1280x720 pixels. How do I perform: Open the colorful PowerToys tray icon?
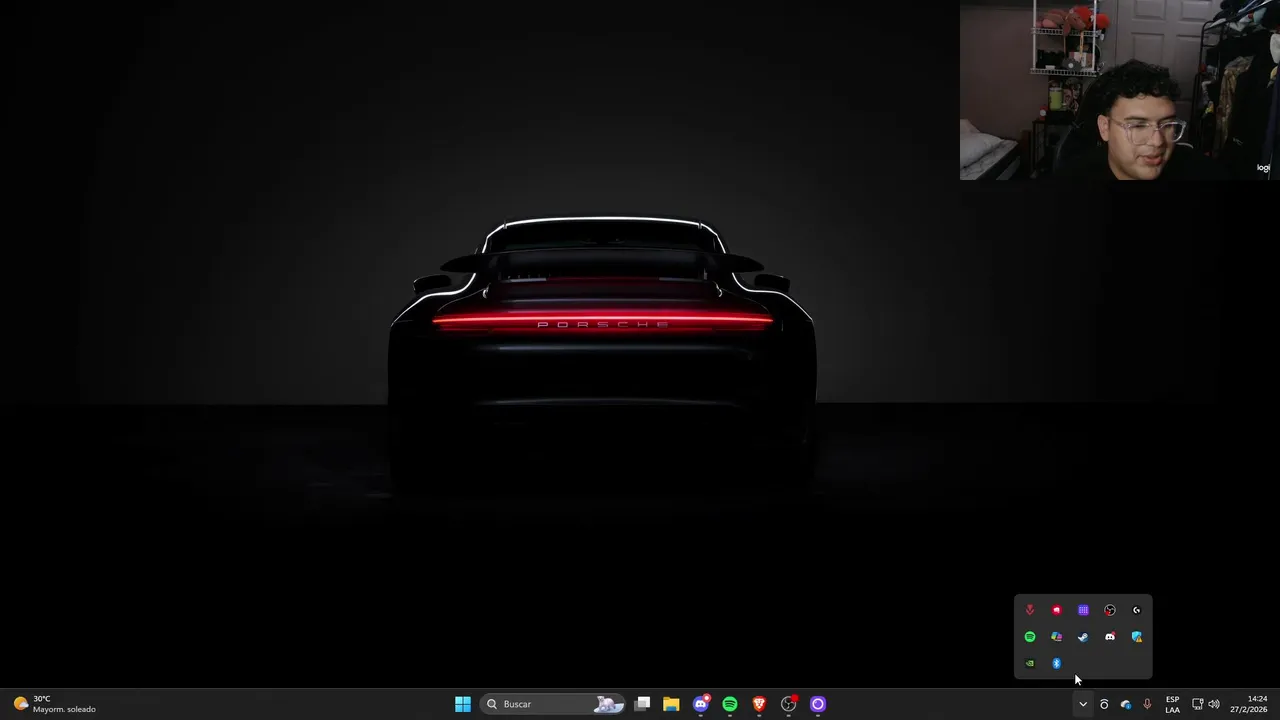click(x=1056, y=637)
